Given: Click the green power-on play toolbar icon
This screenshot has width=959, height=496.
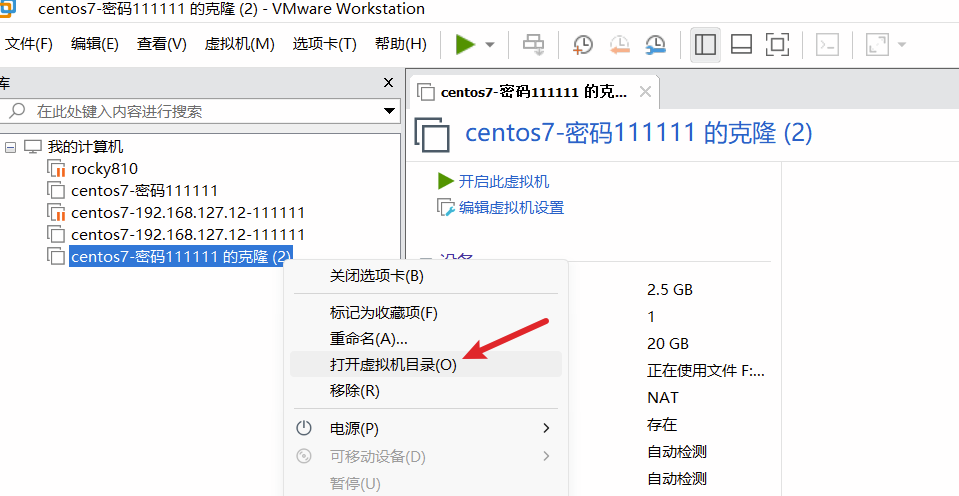Looking at the screenshot, I should tap(465, 44).
